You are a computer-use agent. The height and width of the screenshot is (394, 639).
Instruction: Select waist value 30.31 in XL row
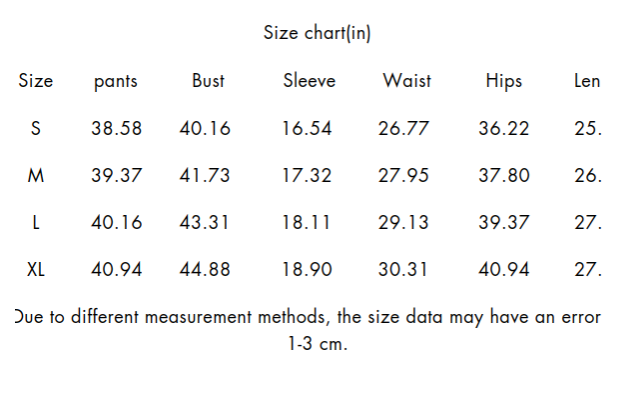coord(403,269)
